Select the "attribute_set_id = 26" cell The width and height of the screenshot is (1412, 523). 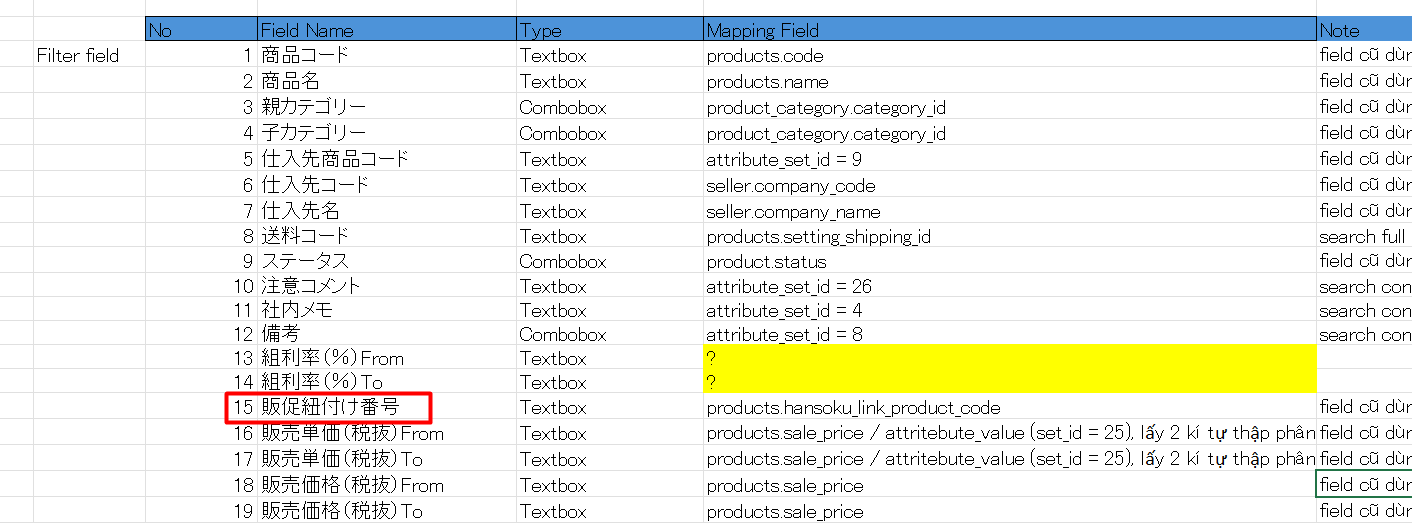[1009, 287]
